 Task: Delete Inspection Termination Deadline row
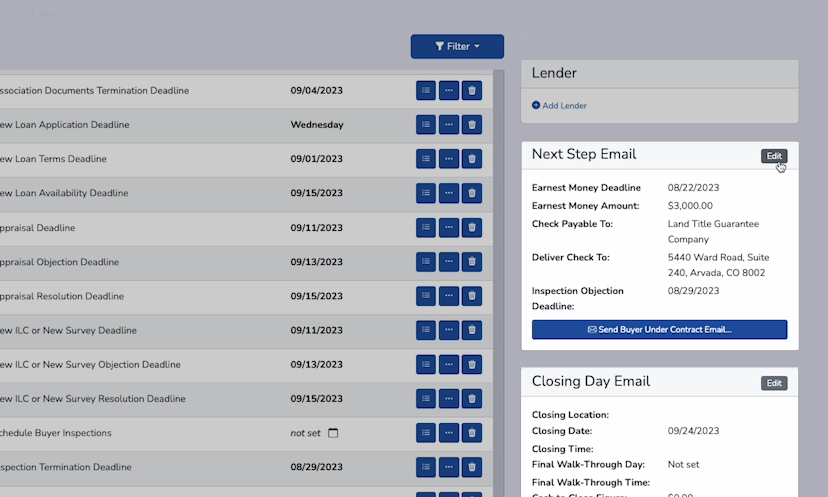point(472,467)
